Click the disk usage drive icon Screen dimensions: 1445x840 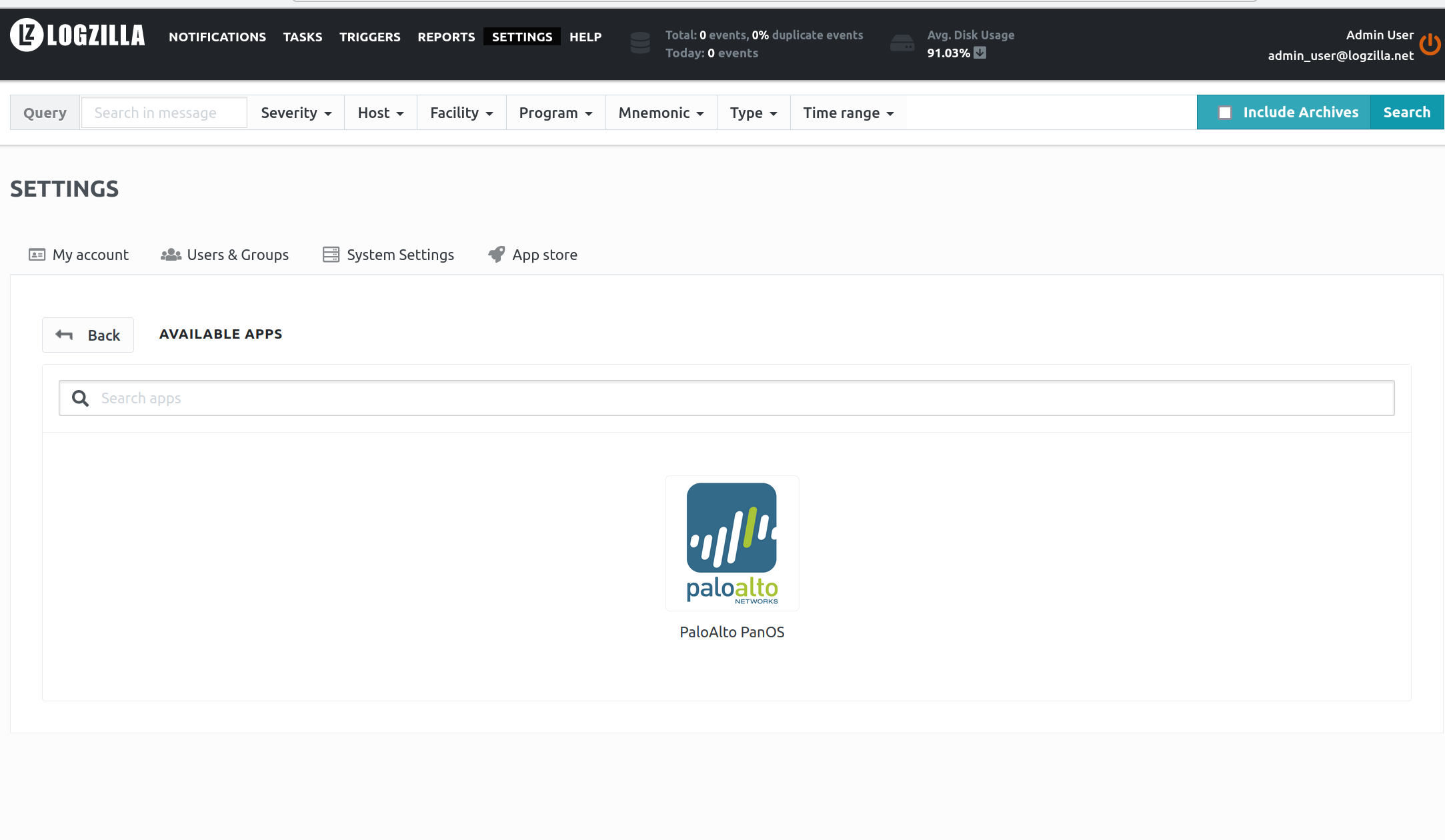point(902,43)
